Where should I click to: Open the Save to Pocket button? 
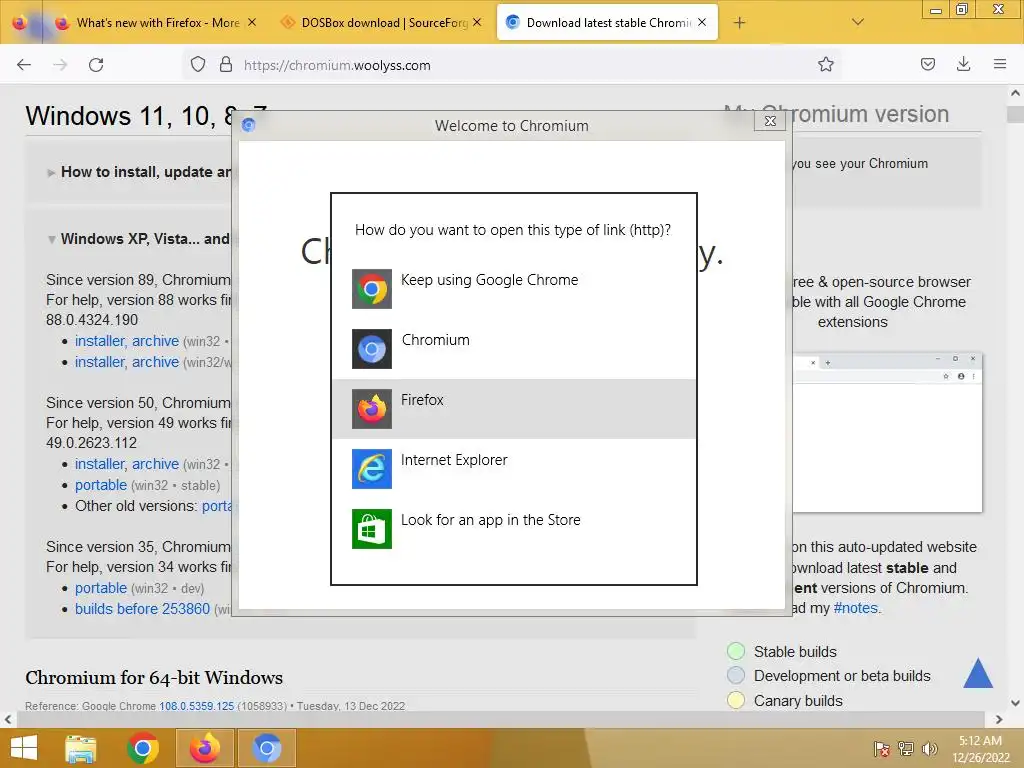point(927,64)
